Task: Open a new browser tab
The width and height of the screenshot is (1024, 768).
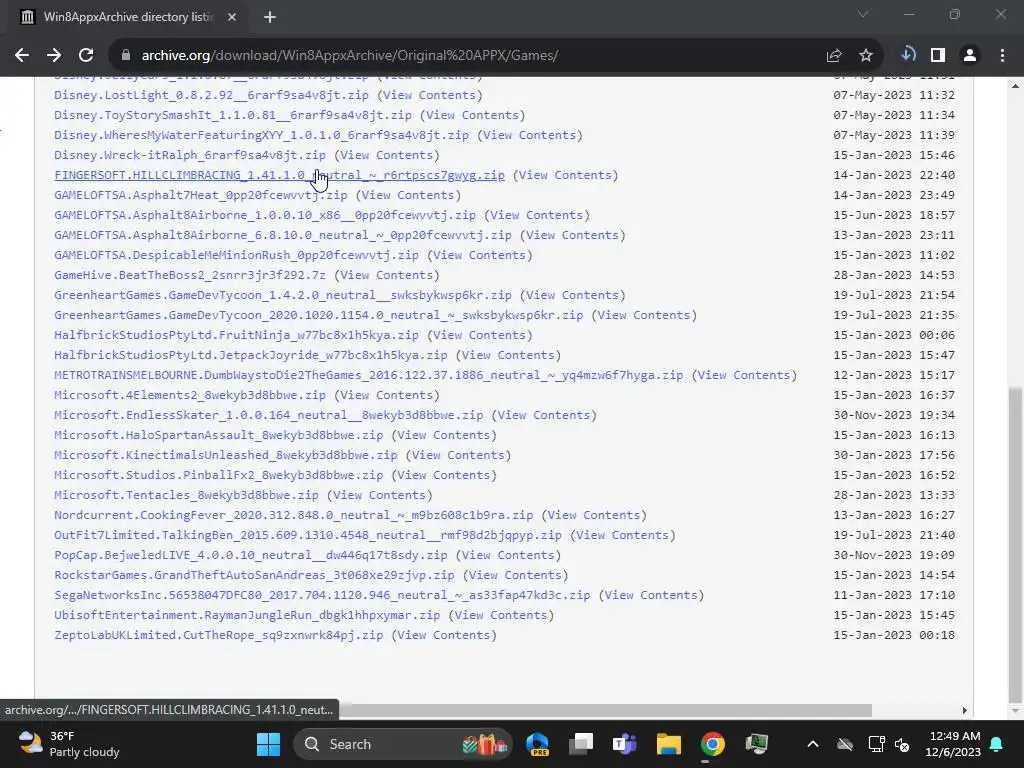Action: pos(270,17)
